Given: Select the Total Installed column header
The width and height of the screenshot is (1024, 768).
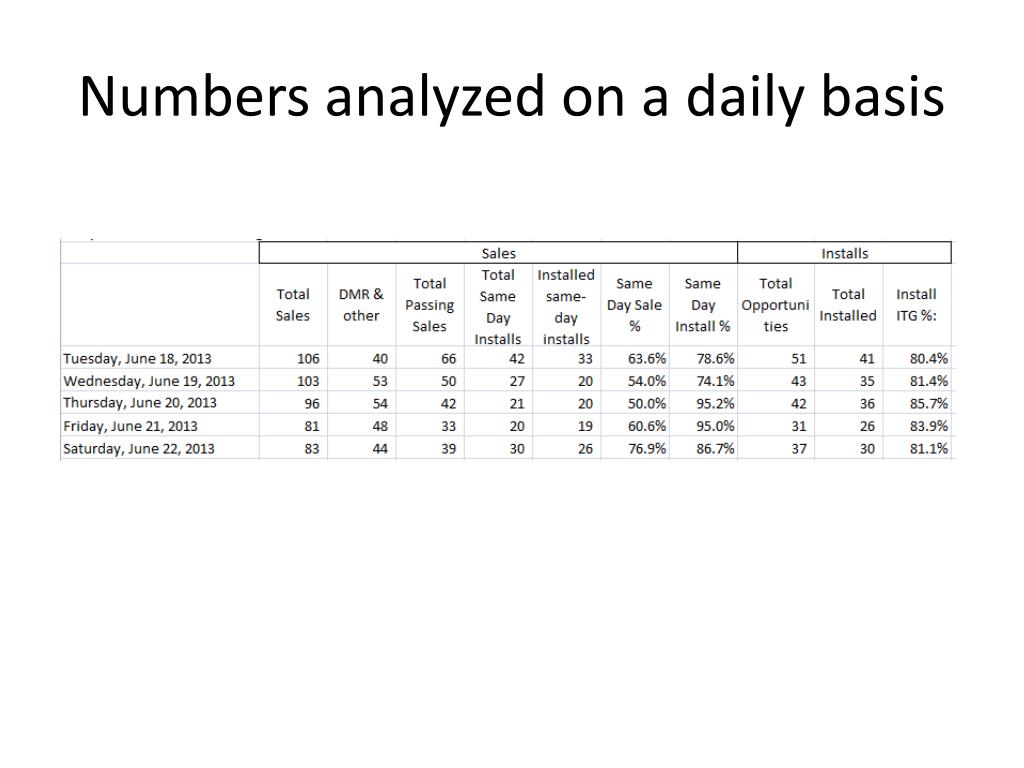Looking at the screenshot, I should tap(848, 305).
